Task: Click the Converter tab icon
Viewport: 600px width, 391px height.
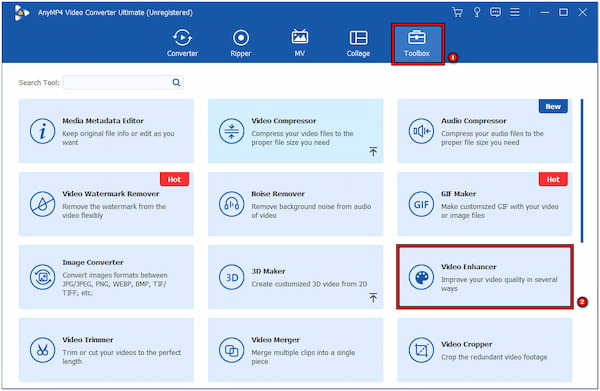Action: [x=182, y=37]
